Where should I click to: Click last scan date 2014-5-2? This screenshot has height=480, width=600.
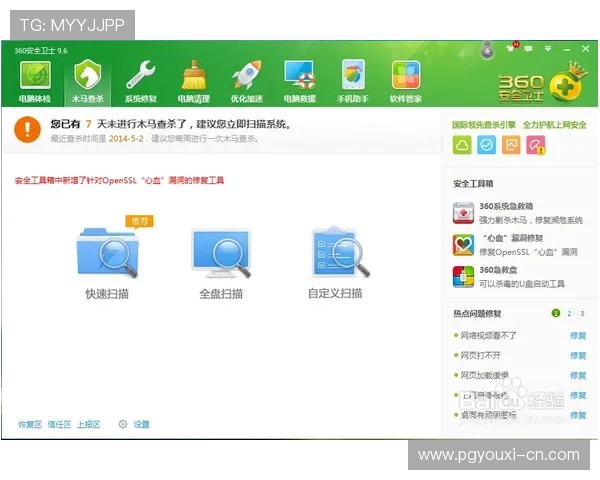[x=126, y=139]
